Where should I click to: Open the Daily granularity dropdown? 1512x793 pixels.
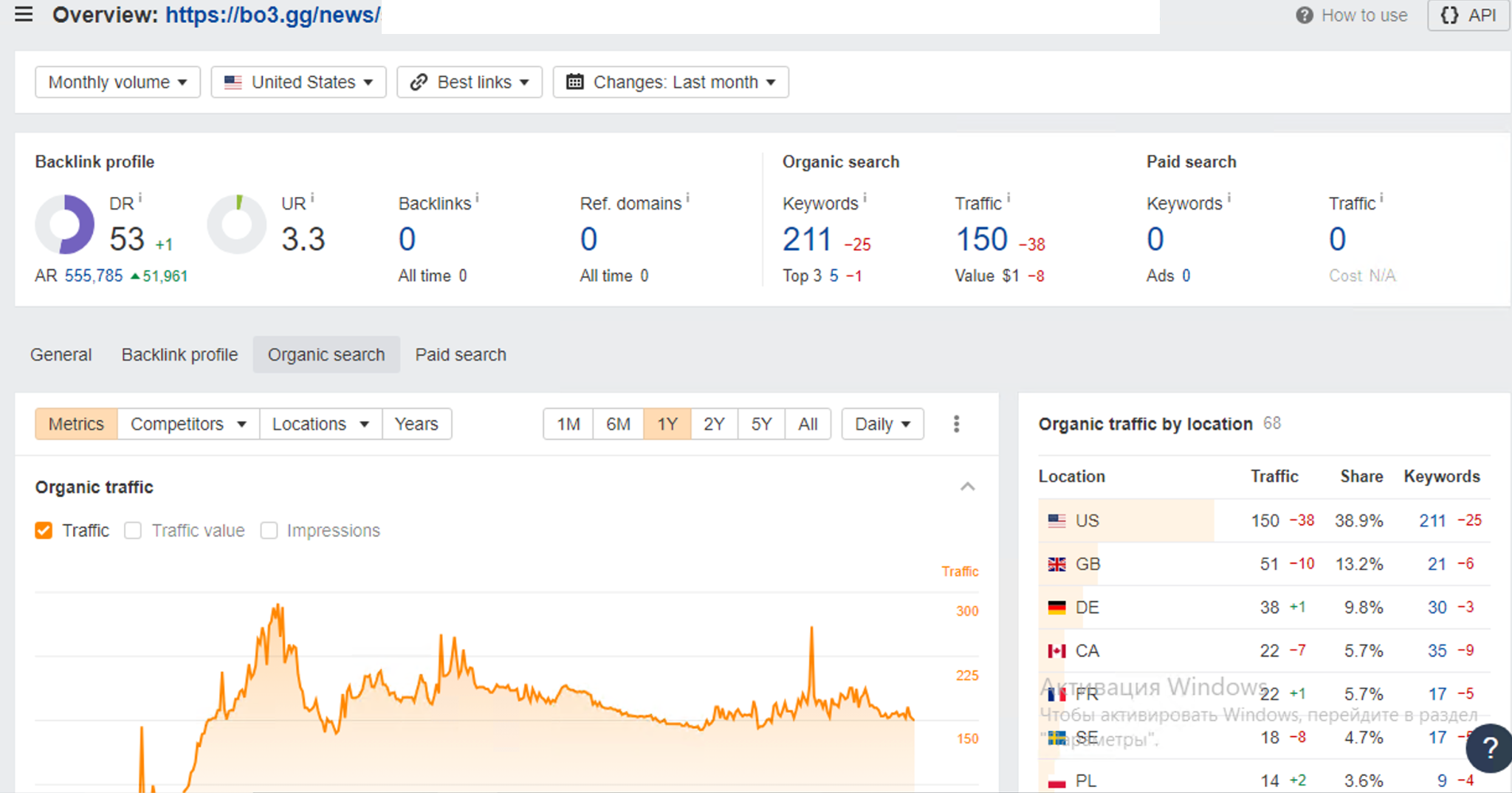coord(882,425)
